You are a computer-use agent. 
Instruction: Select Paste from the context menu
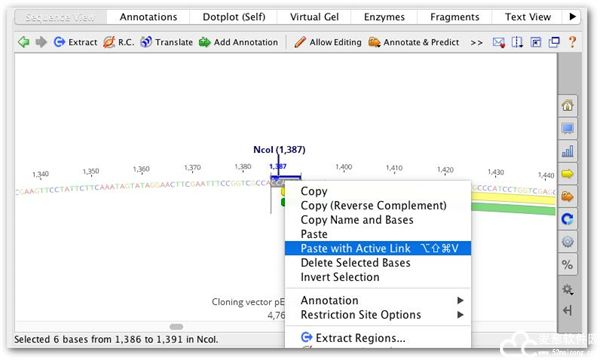coord(378,234)
